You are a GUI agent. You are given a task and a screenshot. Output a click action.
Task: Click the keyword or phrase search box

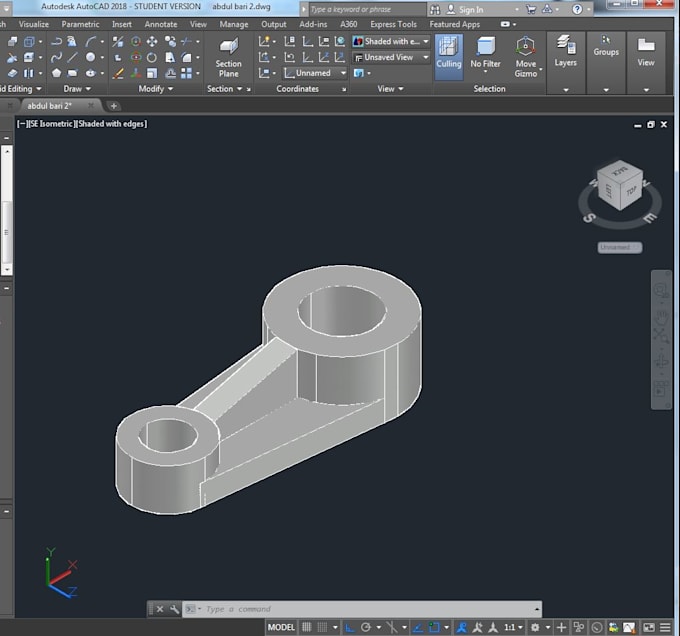(368, 9)
